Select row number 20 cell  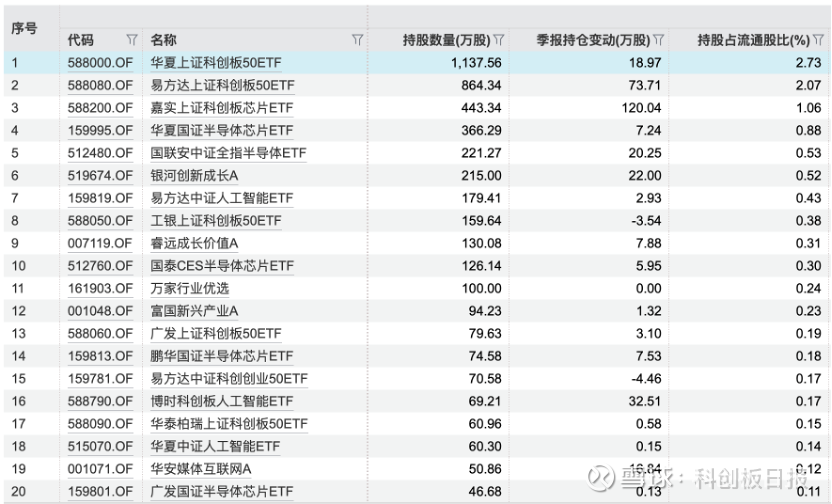pyautogui.click(x=18, y=491)
